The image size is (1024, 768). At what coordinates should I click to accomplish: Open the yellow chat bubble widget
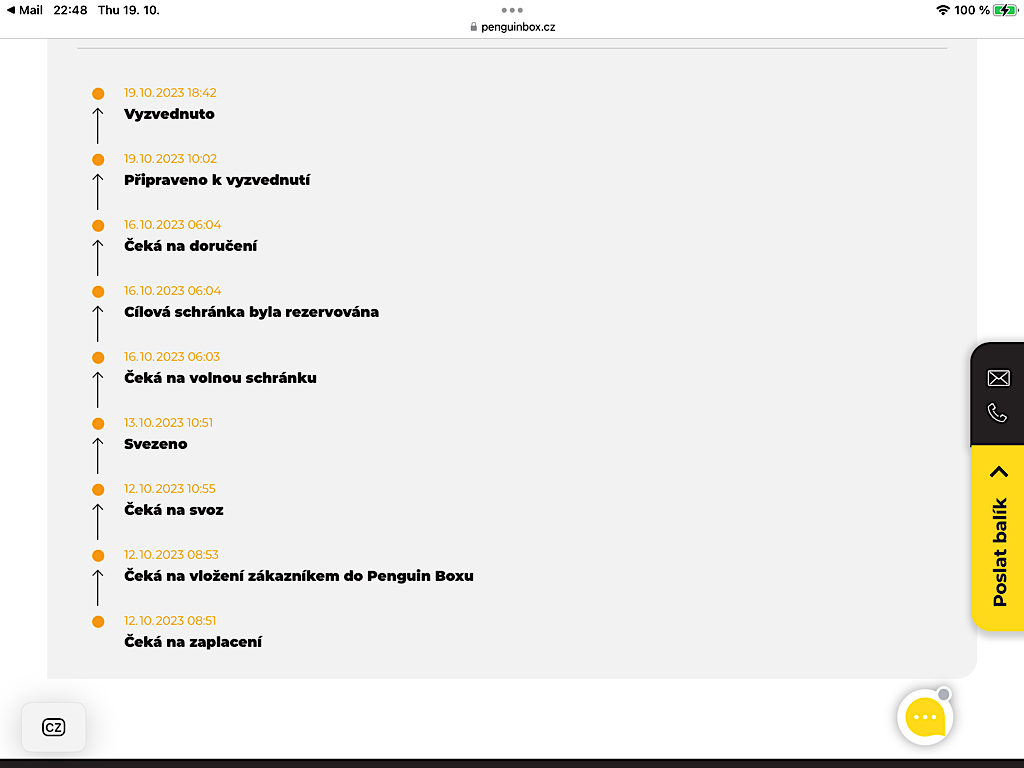tap(925, 717)
